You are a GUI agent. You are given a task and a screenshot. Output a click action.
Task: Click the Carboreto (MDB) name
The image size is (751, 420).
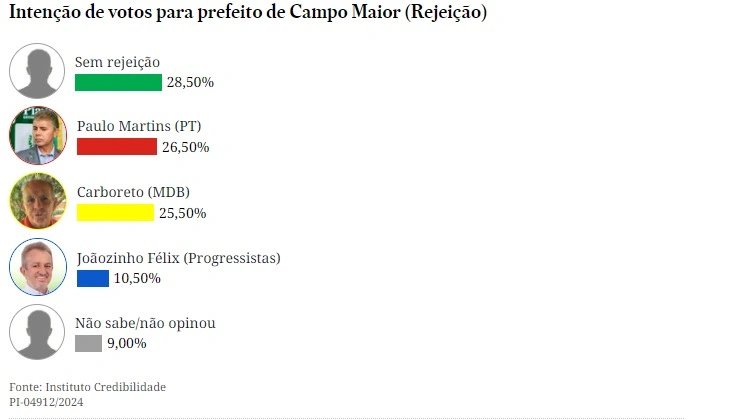[x=133, y=192]
